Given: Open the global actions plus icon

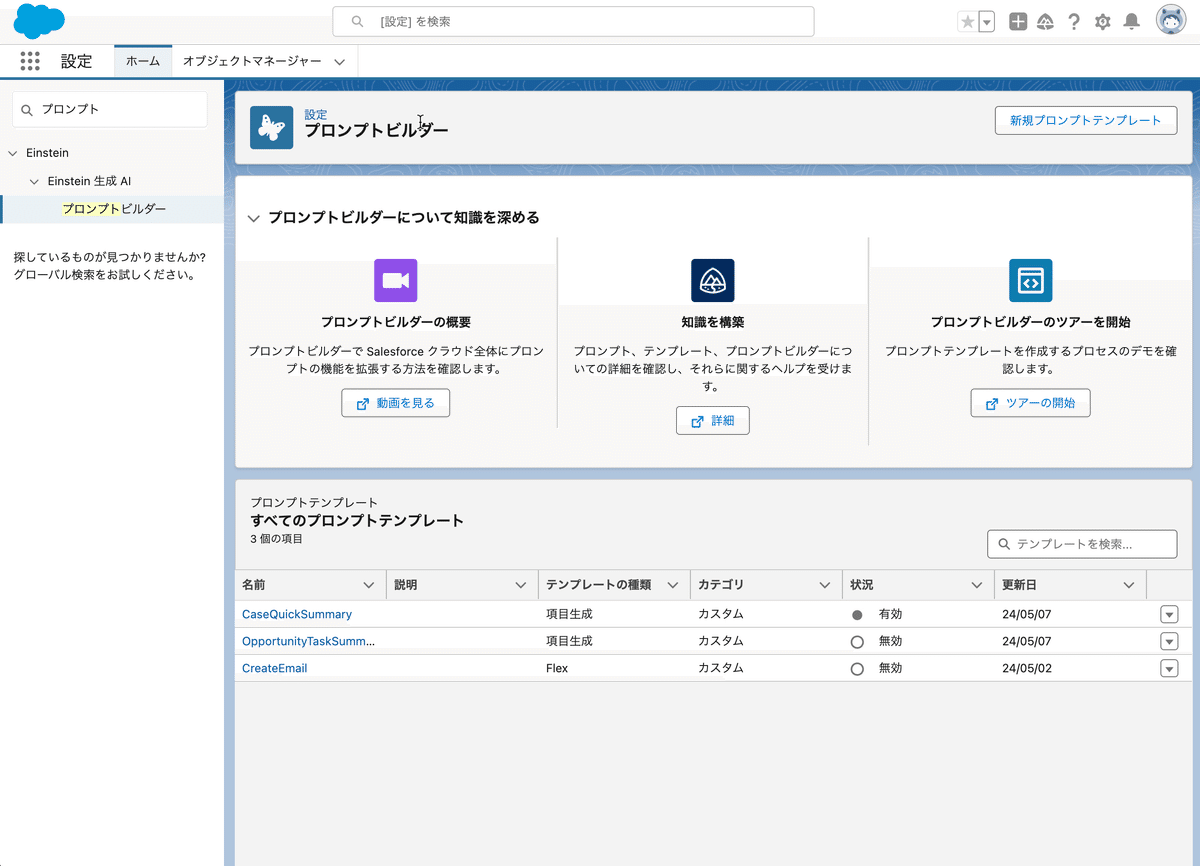Looking at the screenshot, I should tap(1018, 22).
